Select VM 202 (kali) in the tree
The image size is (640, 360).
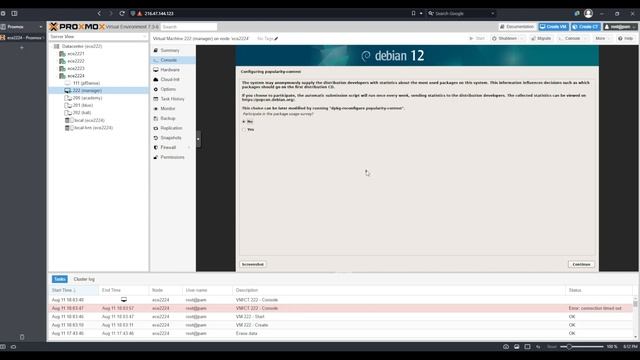tap(82, 113)
